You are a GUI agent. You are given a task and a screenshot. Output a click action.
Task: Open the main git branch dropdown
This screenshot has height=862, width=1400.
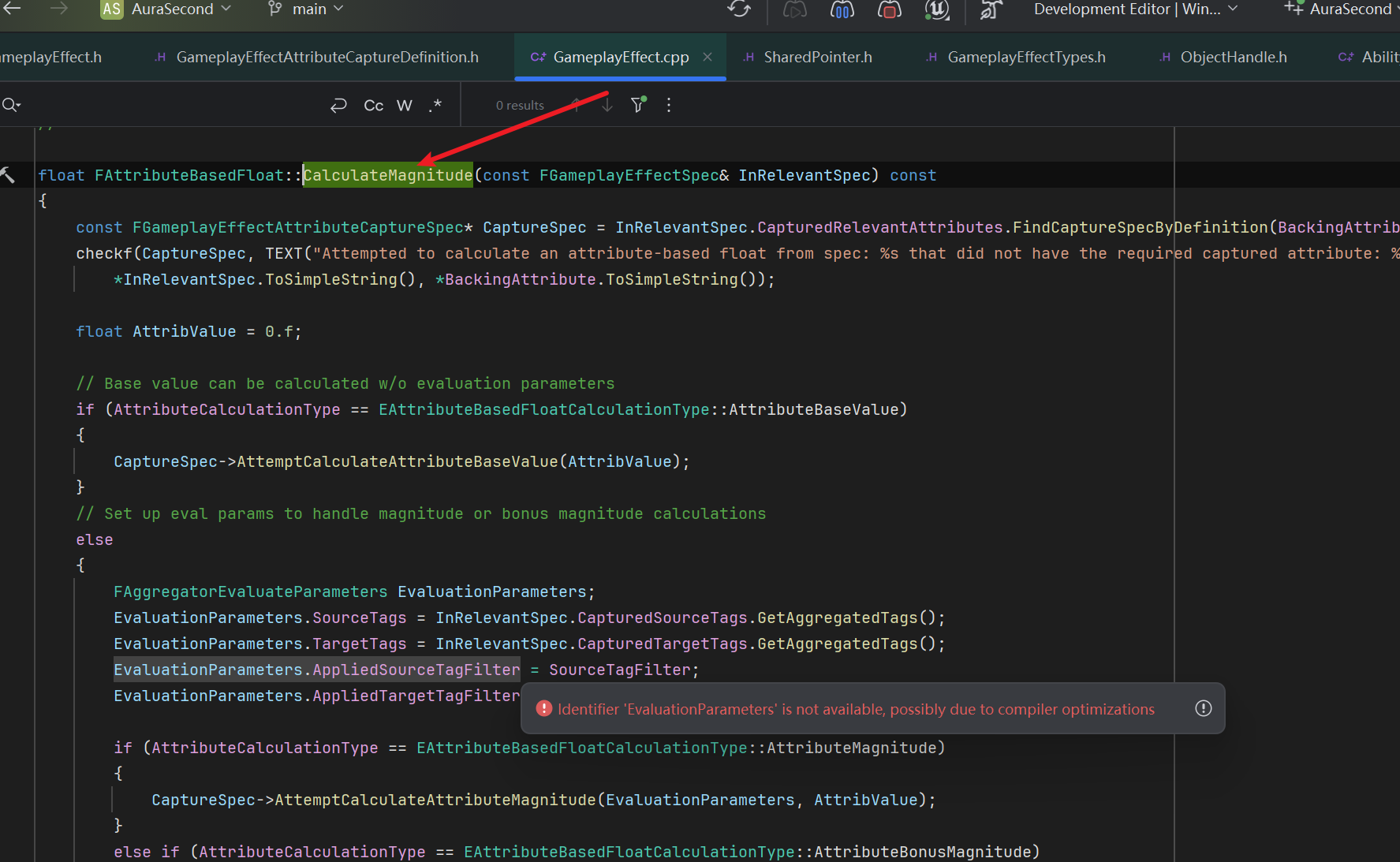coord(306,9)
